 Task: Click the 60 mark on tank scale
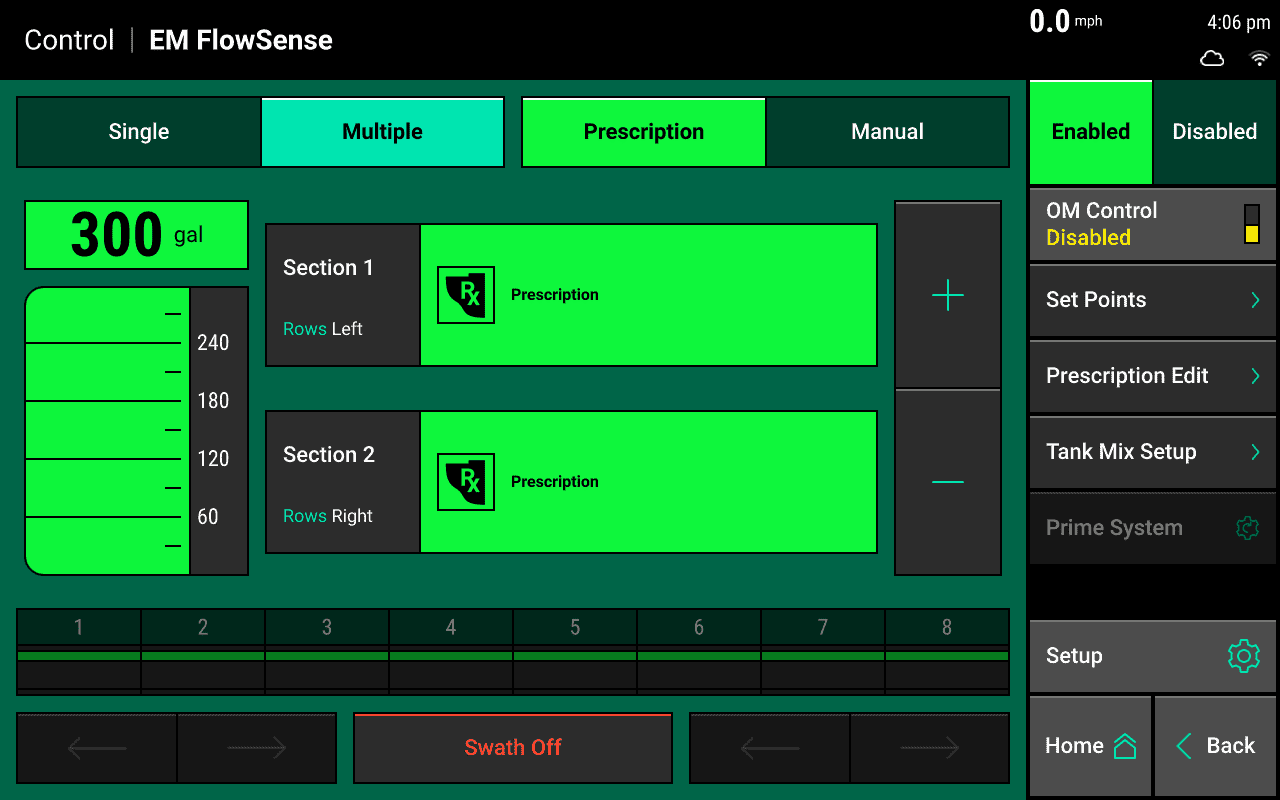click(x=208, y=517)
